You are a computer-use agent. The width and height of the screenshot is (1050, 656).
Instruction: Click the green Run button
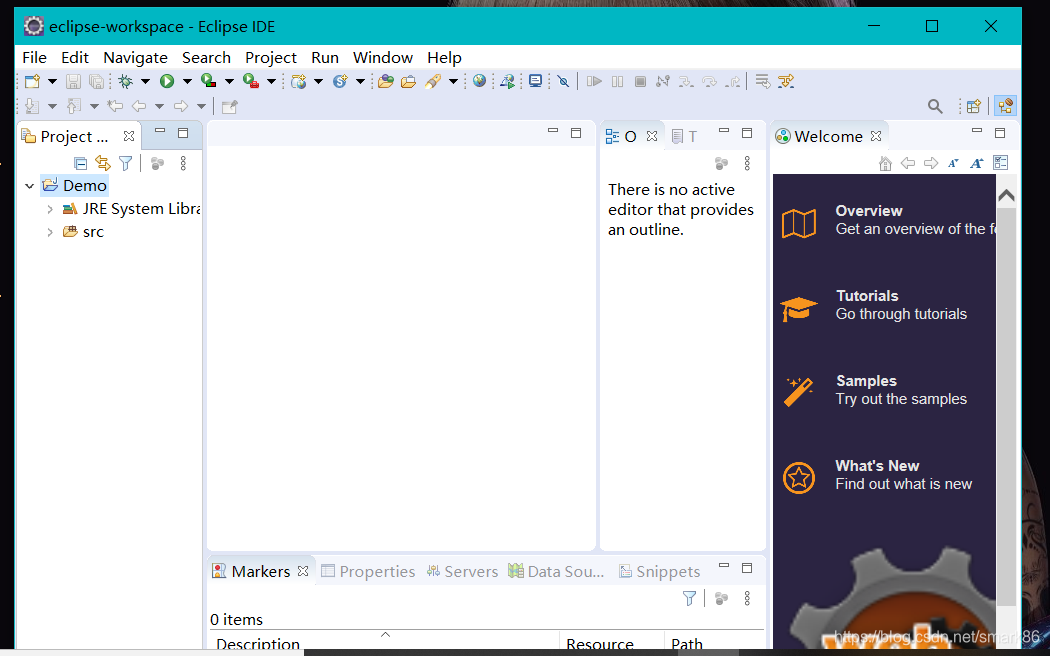click(x=167, y=82)
